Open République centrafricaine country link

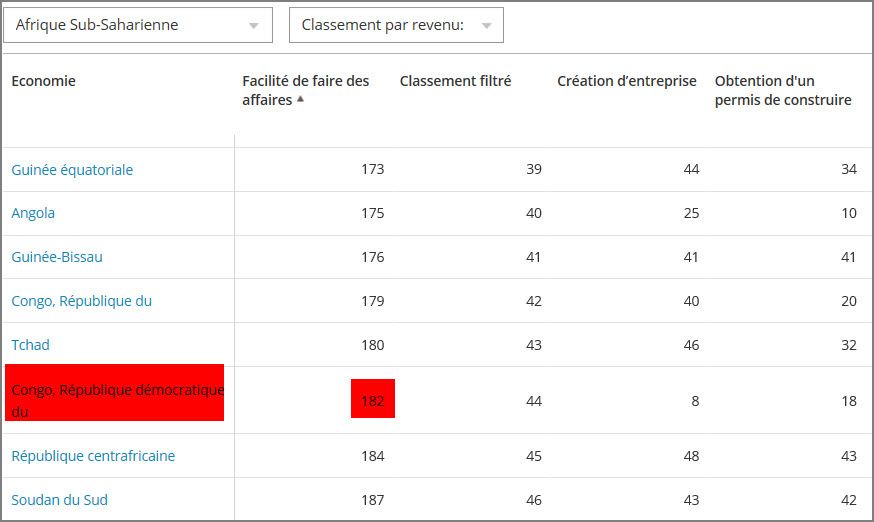click(93, 456)
